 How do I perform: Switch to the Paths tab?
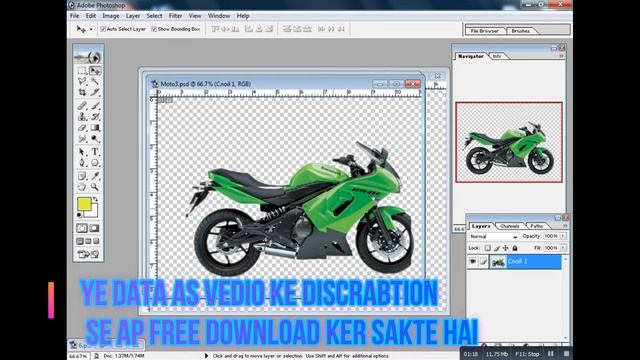coord(536,226)
